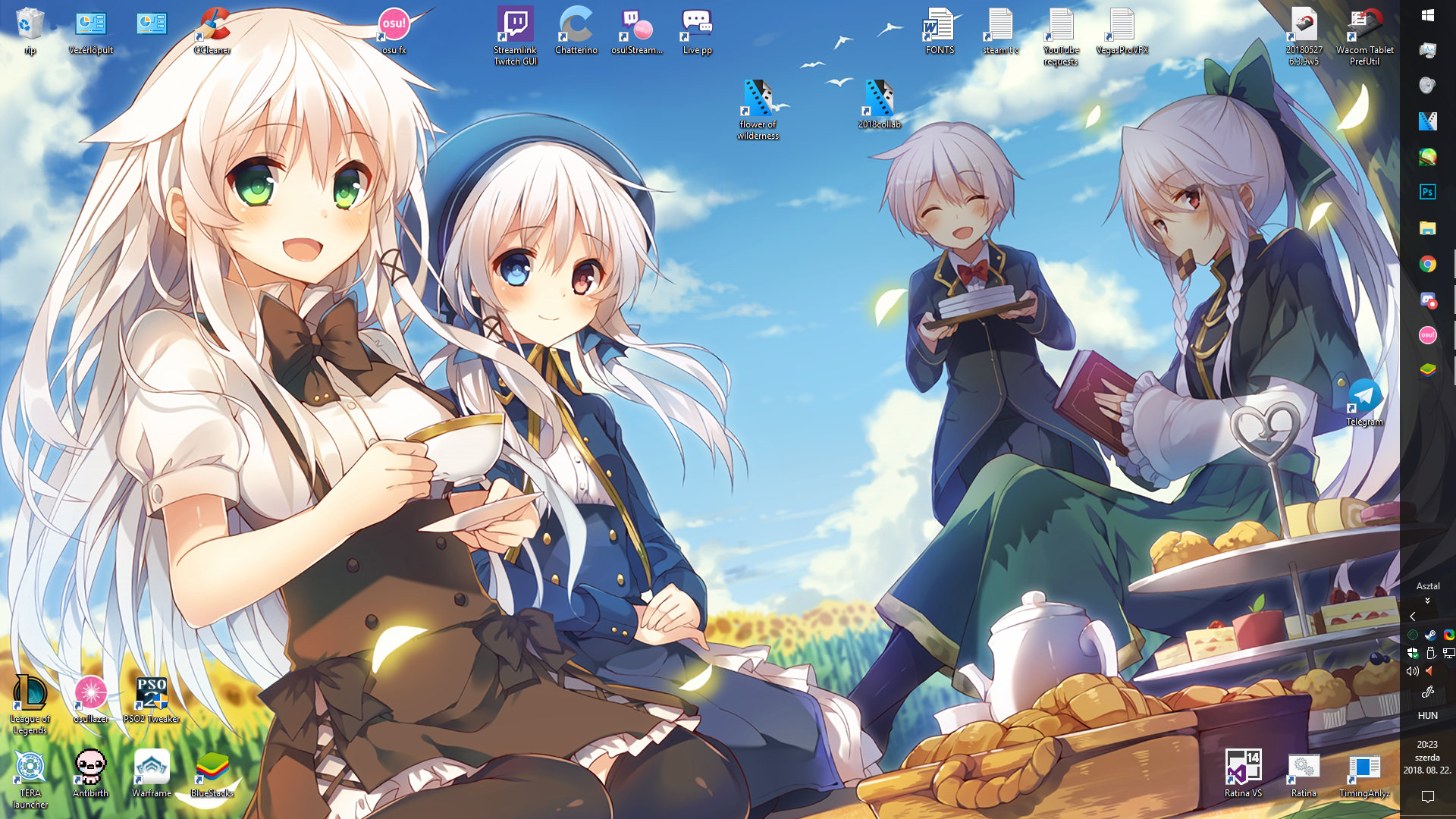This screenshot has width=1456, height=819.
Task: Click the Asztal desktop toolbar label
Action: (x=1428, y=586)
